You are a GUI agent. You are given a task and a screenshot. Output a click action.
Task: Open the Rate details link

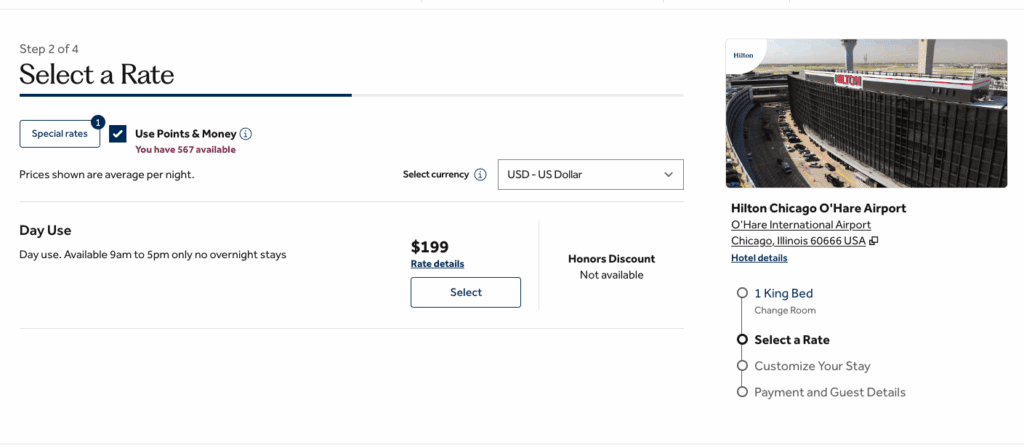tap(437, 264)
